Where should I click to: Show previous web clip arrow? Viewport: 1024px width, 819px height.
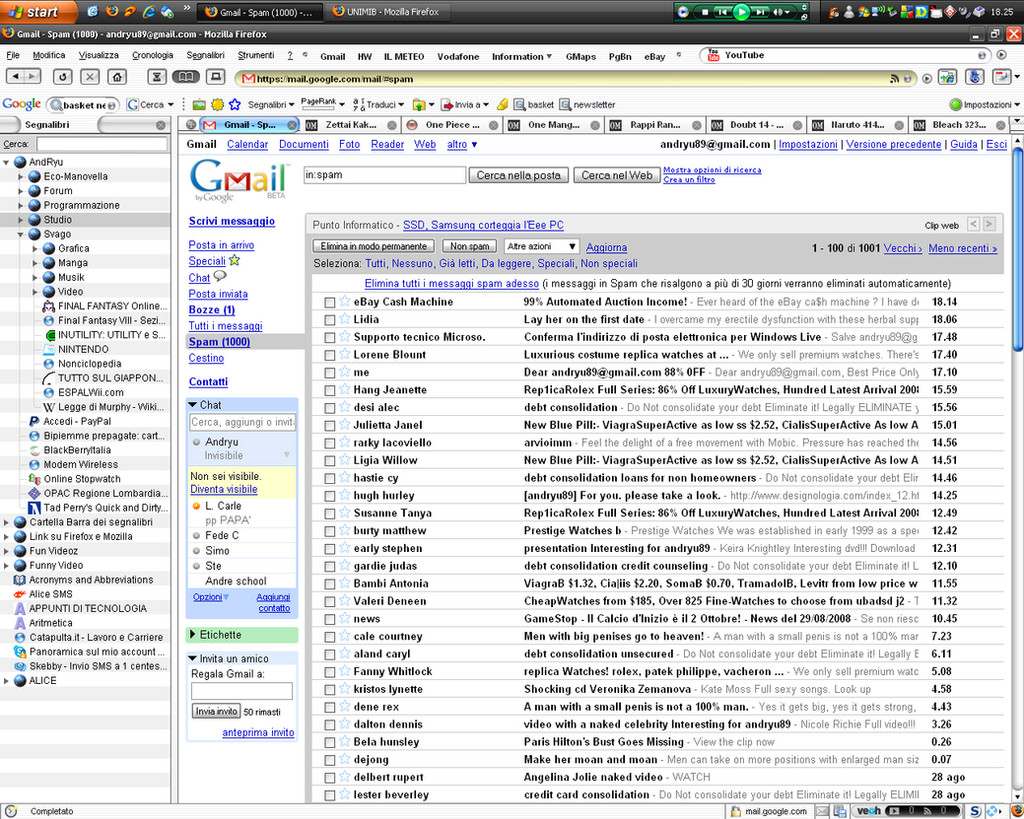click(x=974, y=224)
